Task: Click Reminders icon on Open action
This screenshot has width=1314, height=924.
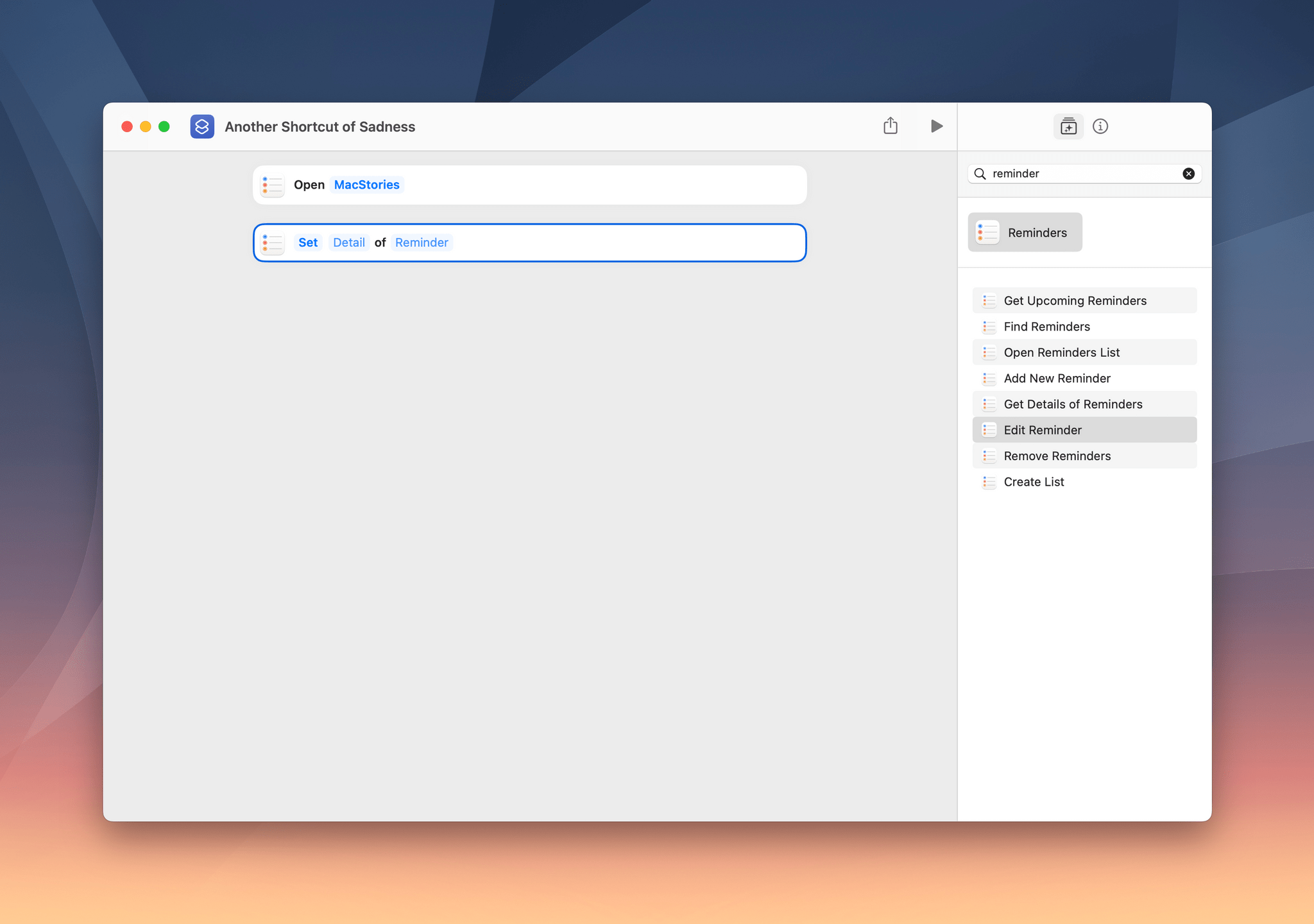Action: [272, 185]
